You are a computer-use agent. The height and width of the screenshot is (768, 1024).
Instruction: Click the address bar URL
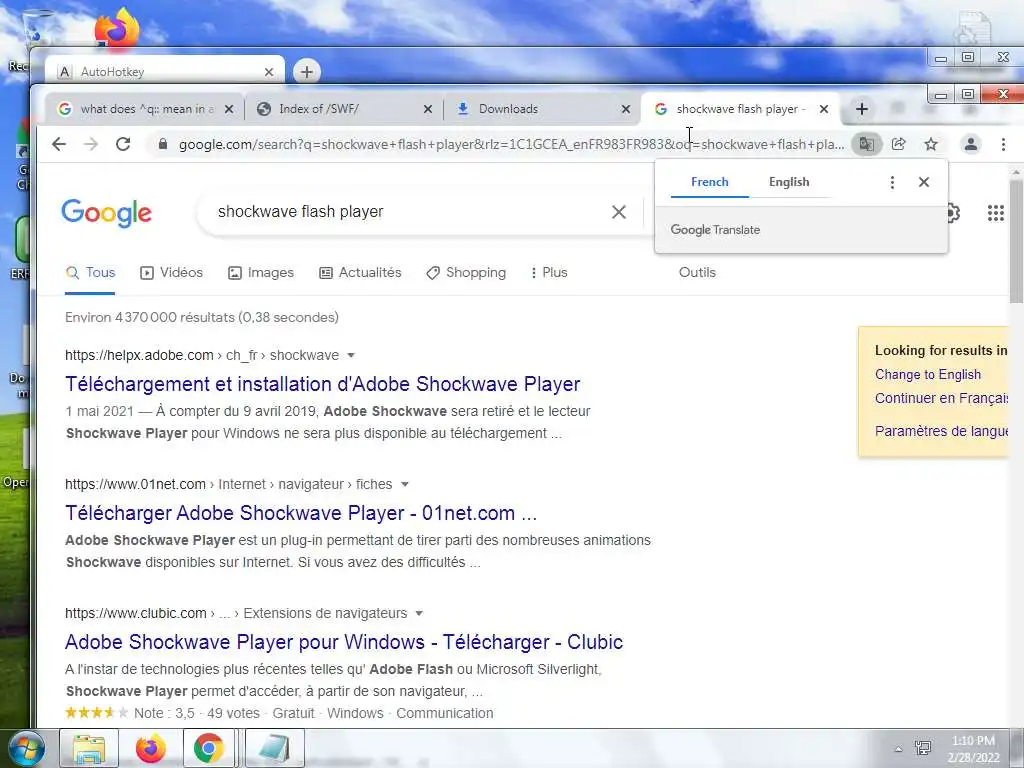click(x=511, y=144)
